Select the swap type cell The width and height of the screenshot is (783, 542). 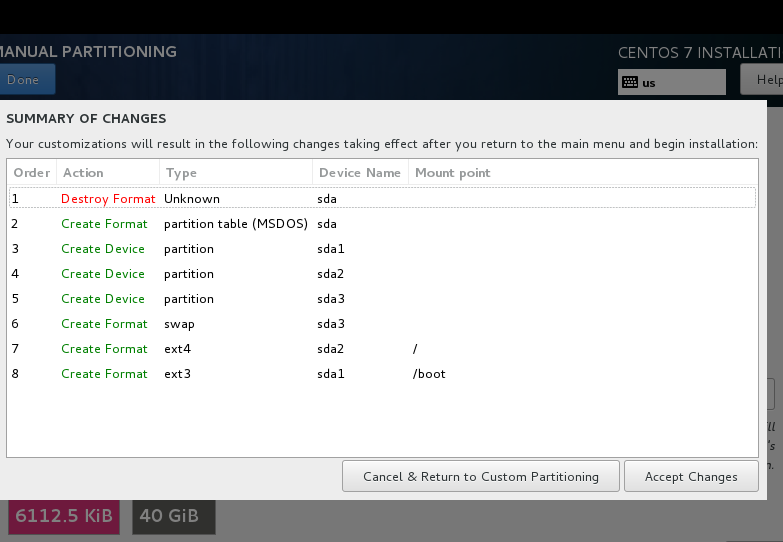(x=179, y=324)
